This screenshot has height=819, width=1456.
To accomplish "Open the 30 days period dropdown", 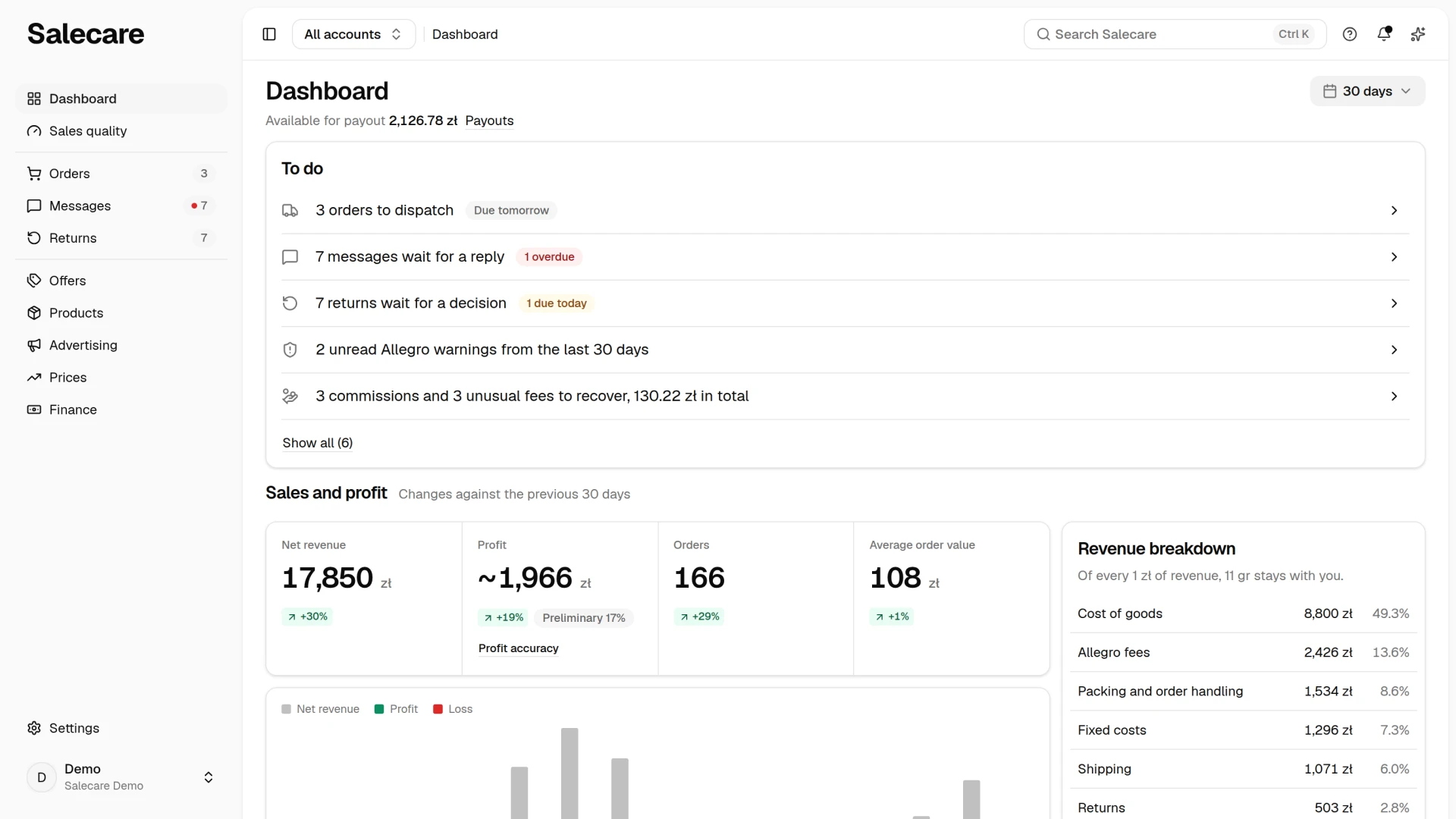I will [x=1367, y=91].
